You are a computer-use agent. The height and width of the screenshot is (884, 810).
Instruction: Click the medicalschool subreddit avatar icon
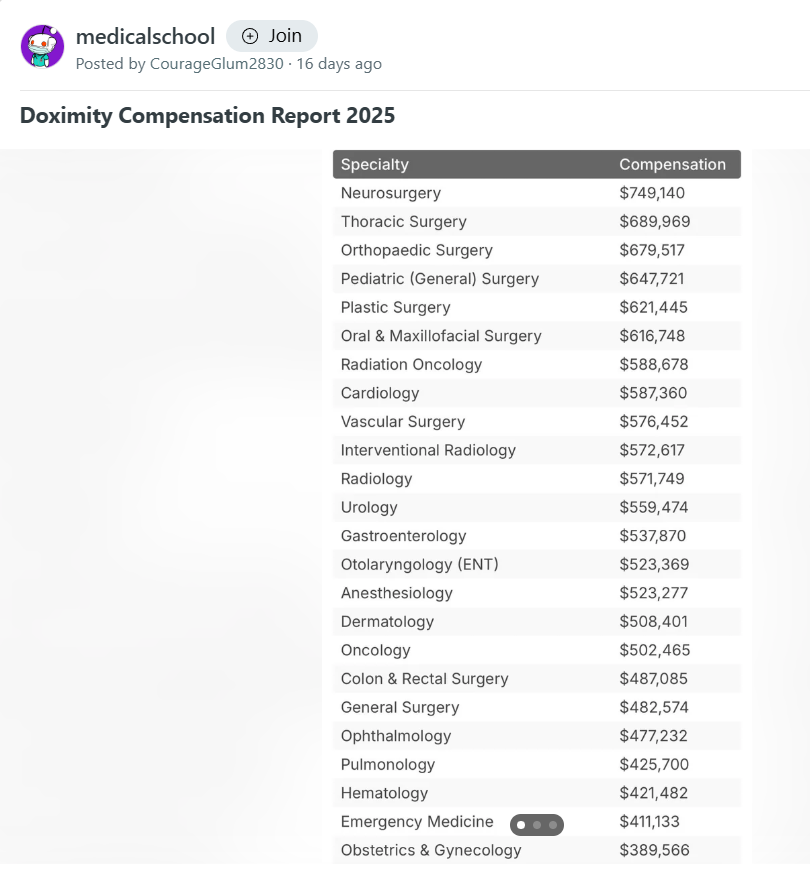point(42,46)
